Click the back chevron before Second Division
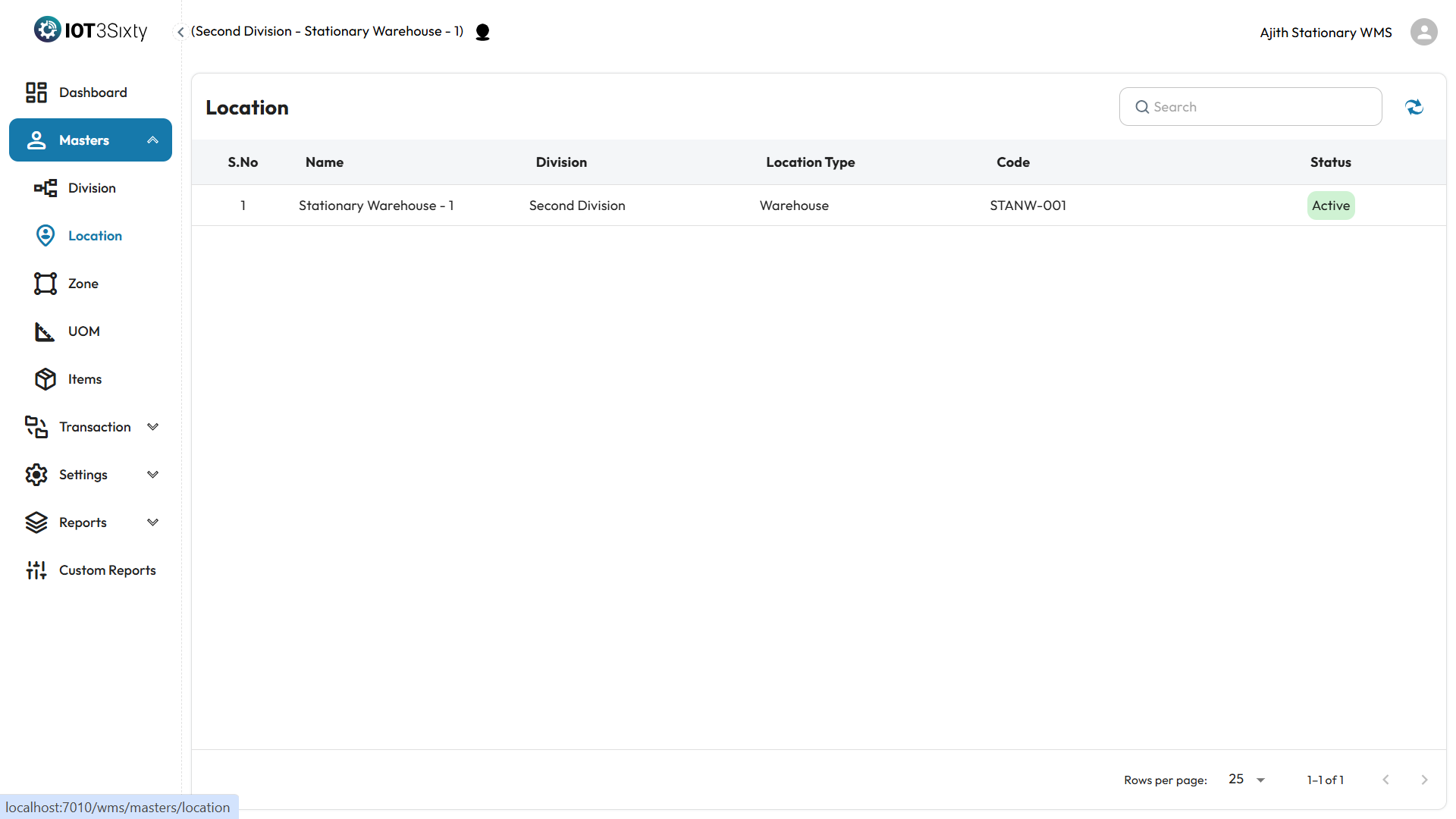This screenshot has height=819, width=1456. (180, 32)
